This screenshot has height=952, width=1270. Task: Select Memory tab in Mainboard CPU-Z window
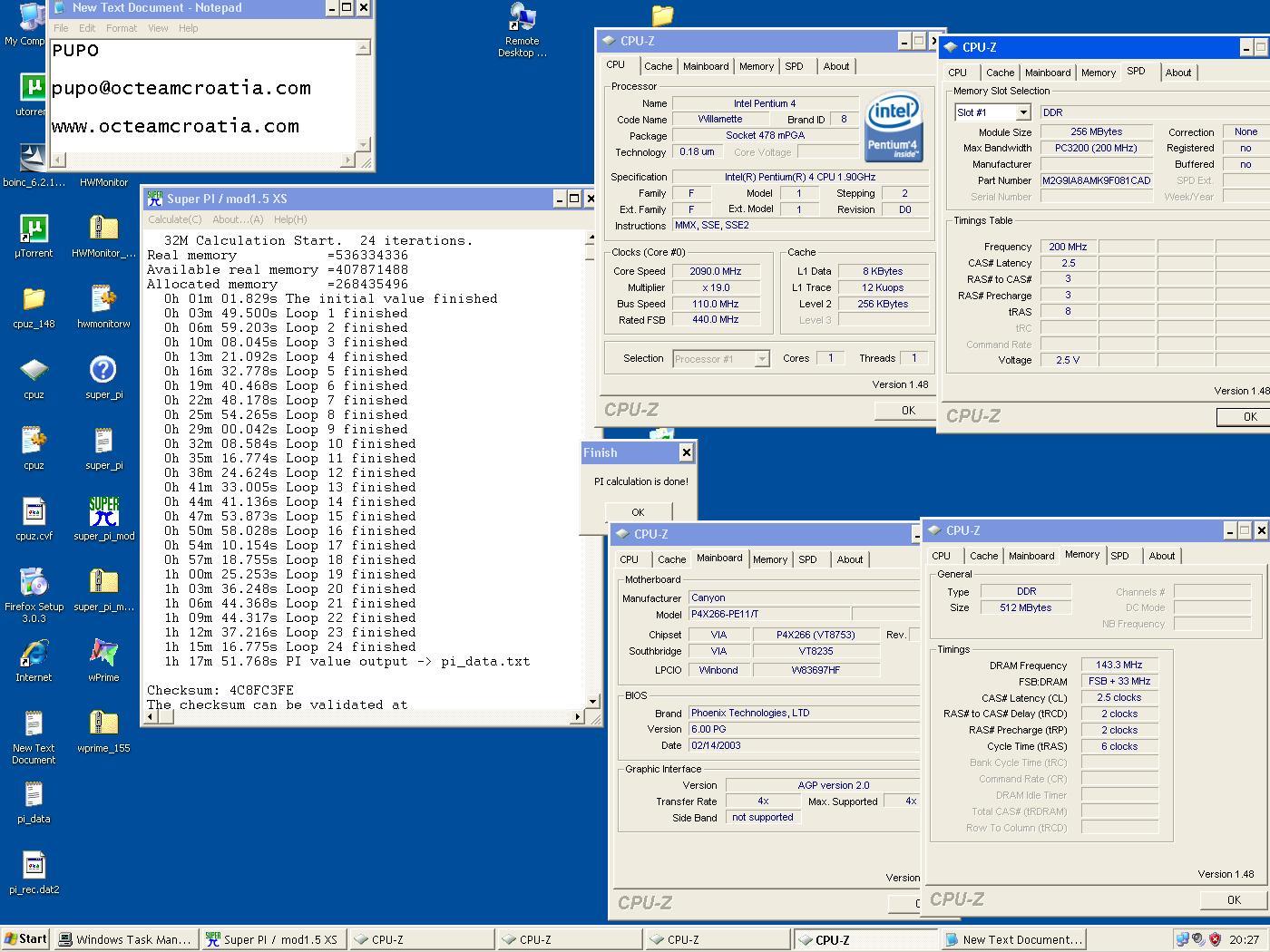[769, 559]
